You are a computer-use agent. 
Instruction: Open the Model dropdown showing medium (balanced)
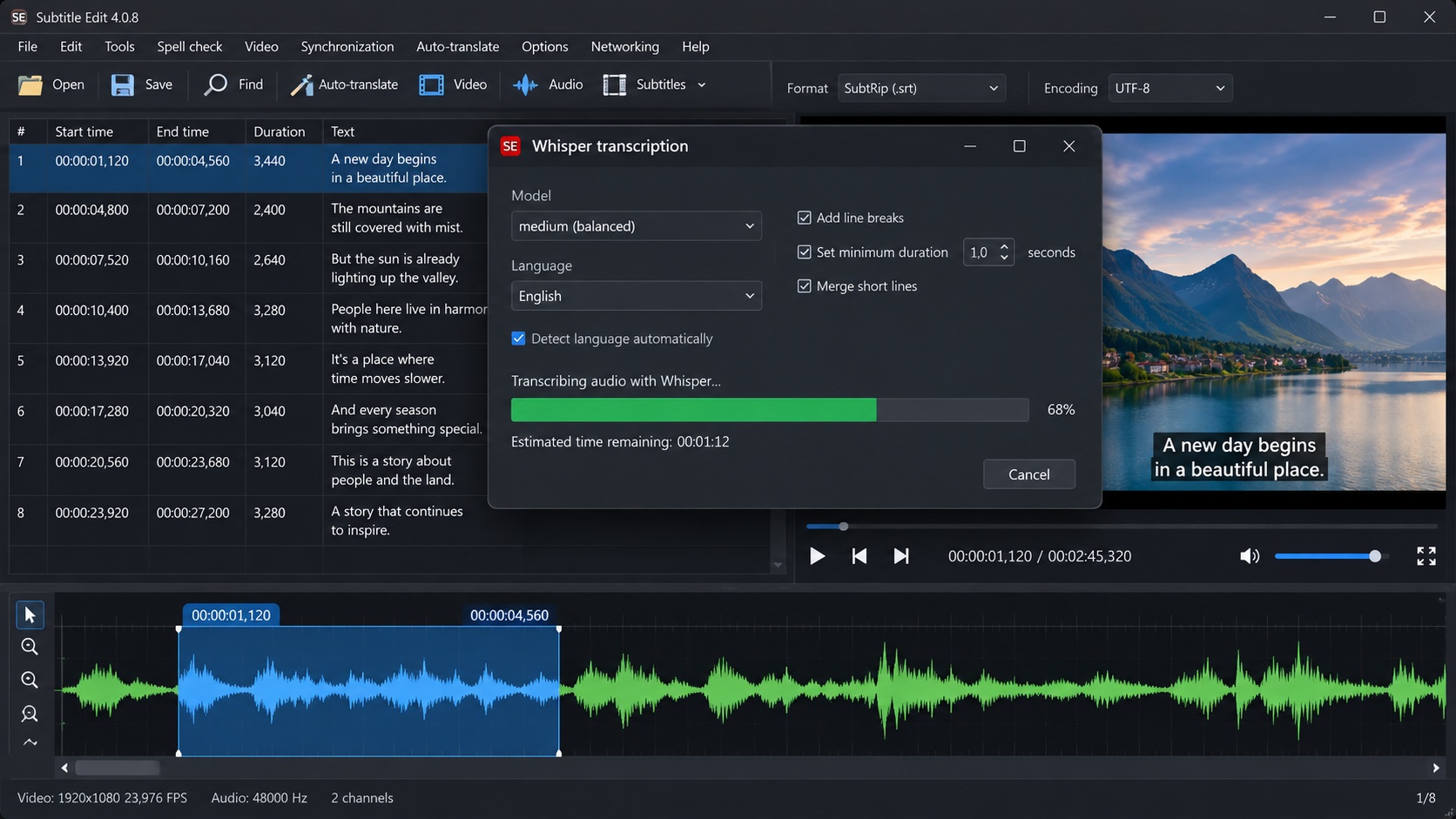pyautogui.click(x=637, y=226)
